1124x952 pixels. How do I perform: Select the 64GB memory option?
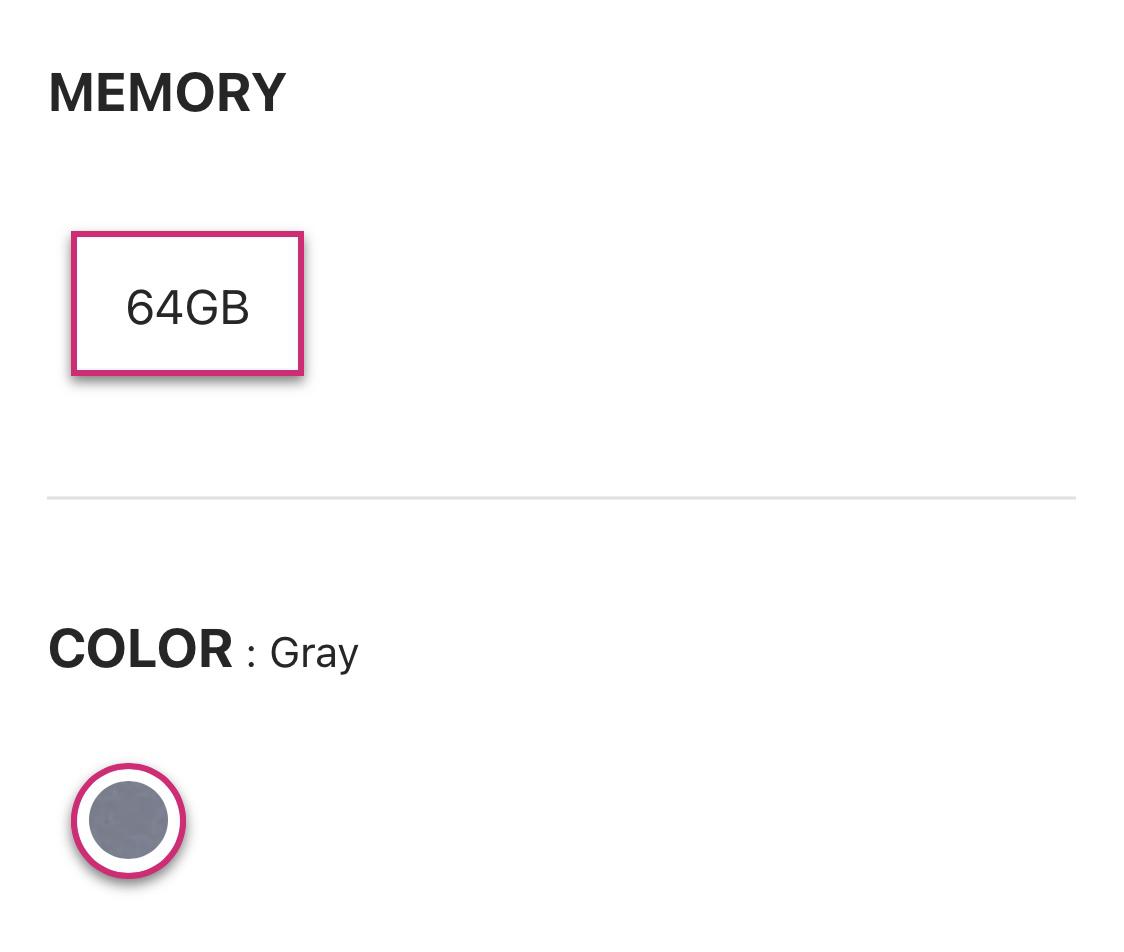point(187,305)
